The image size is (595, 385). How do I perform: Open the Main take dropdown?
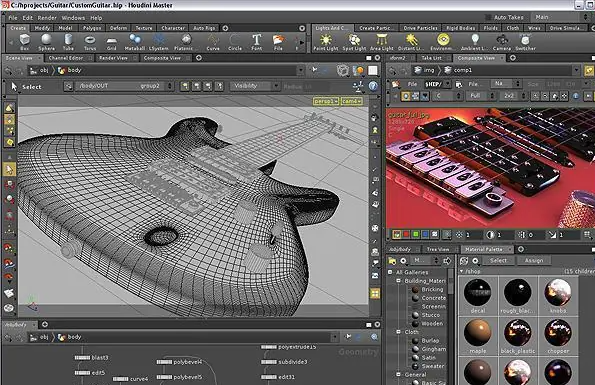tap(560, 17)
